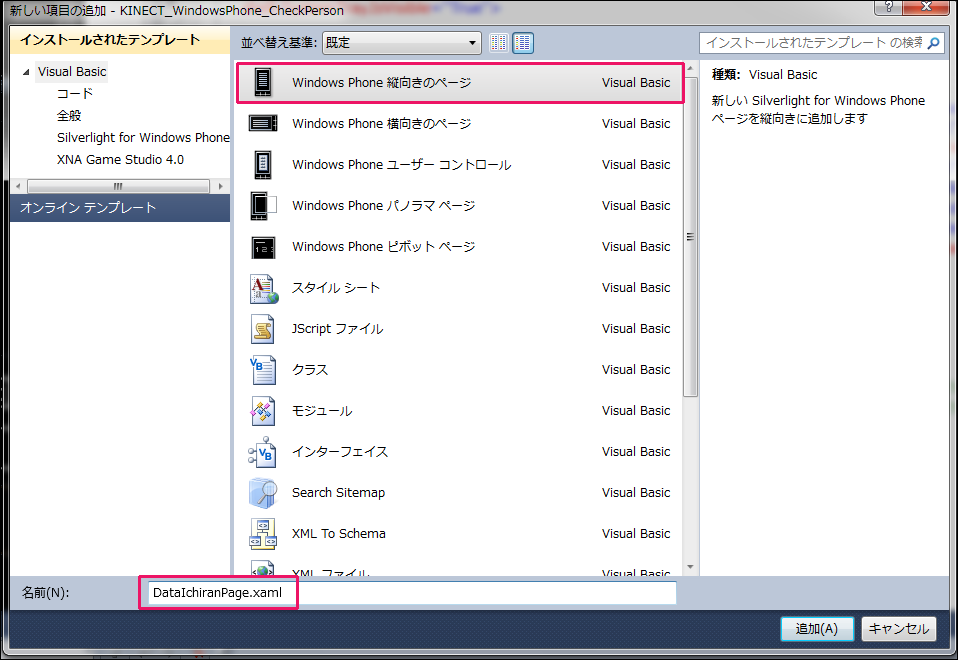The image size is (958, 660).
Task: Click the tree pane horizontal scrollbar thumb
Action: 119,186
